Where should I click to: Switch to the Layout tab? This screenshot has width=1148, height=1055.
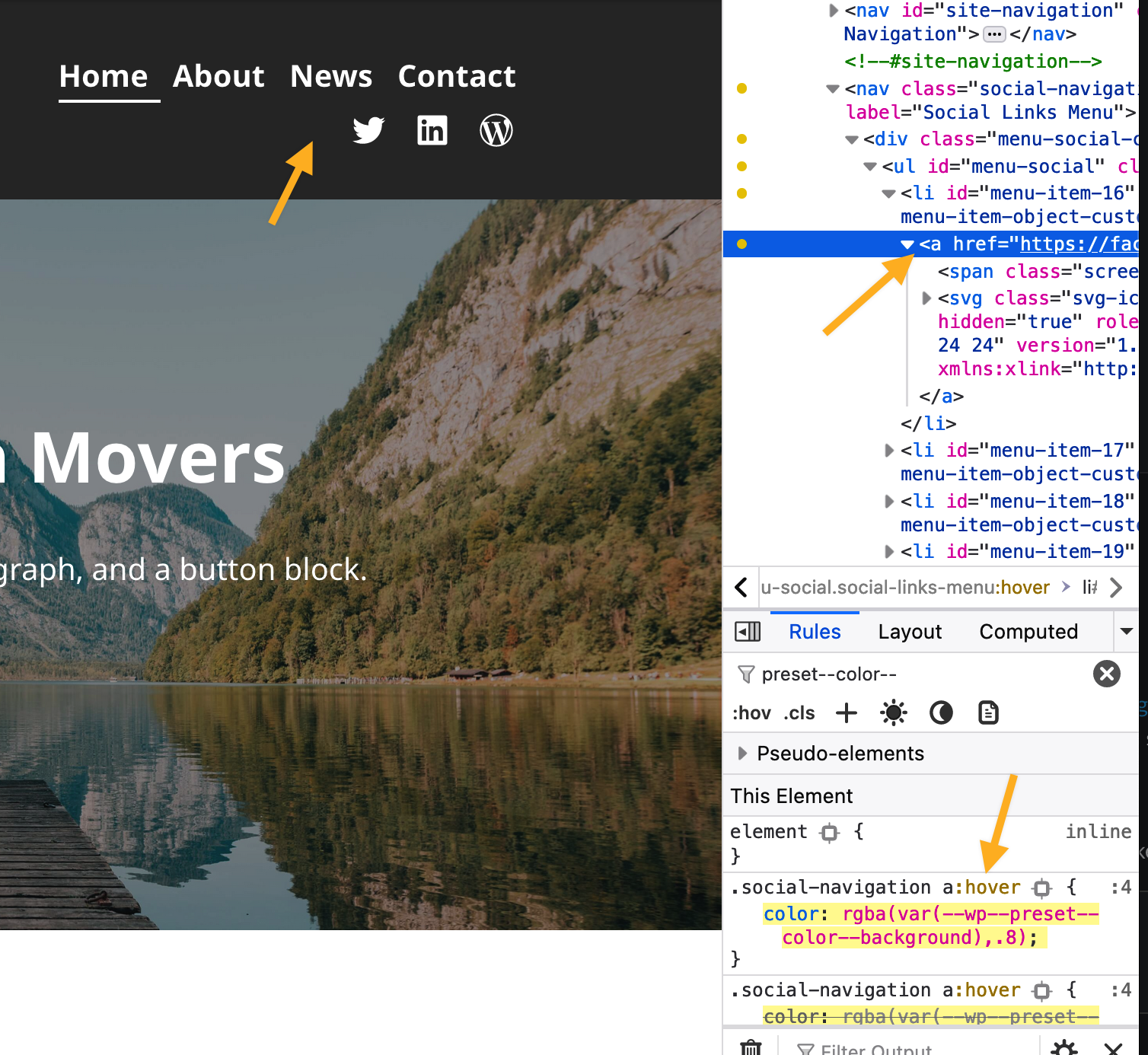(x=909, y=631)
